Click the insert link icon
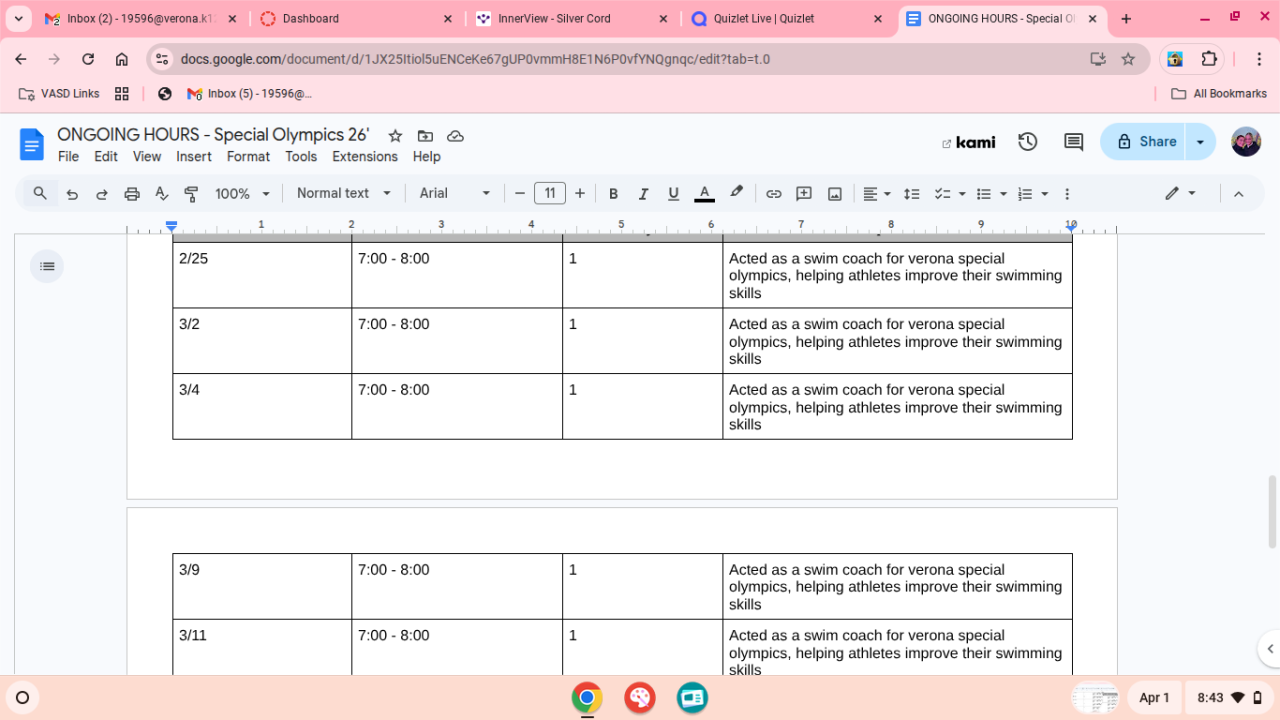Viewport: 1280px width, 720px height. click(773, 194)
